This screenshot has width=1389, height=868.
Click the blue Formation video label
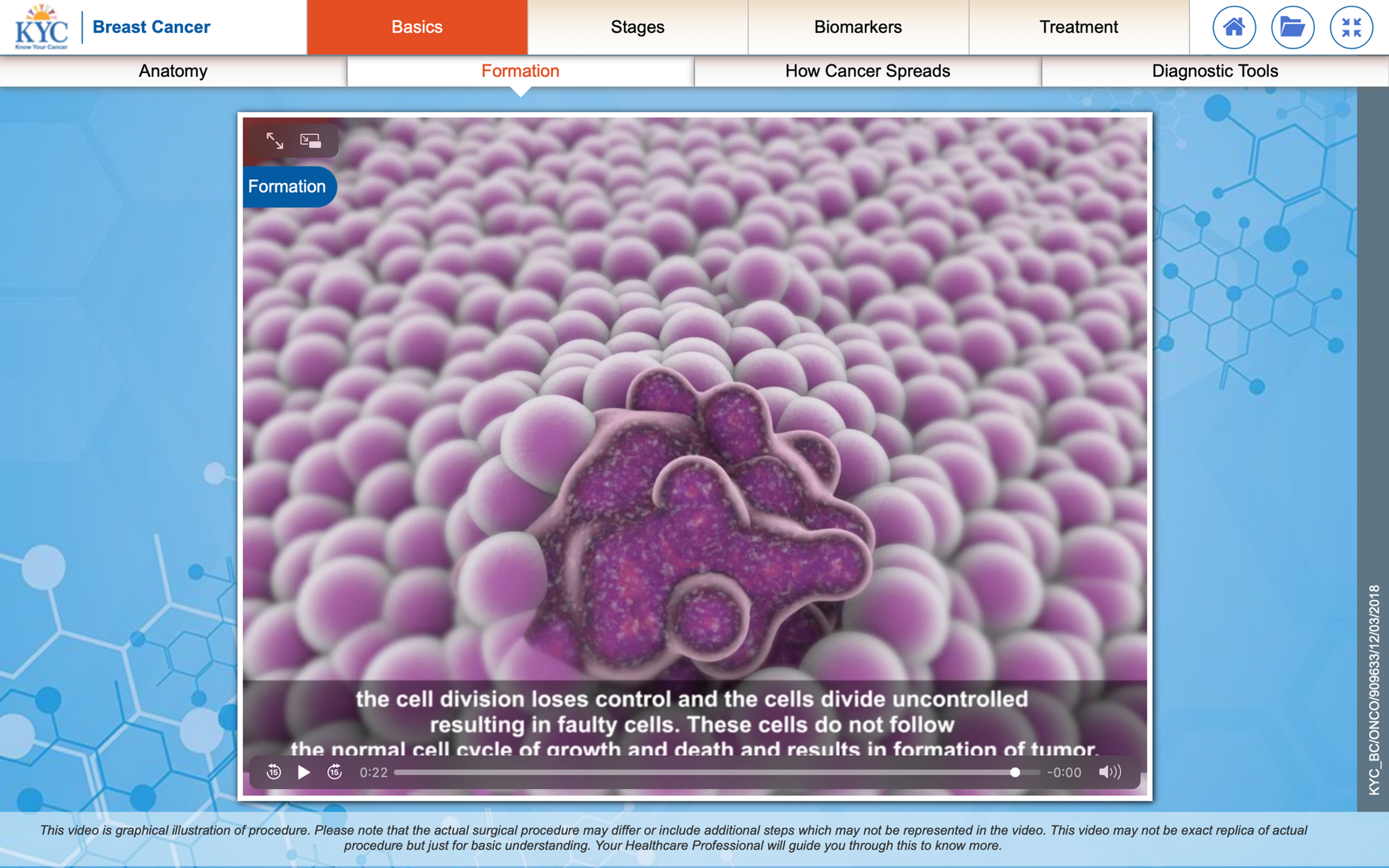coord(288,187)
